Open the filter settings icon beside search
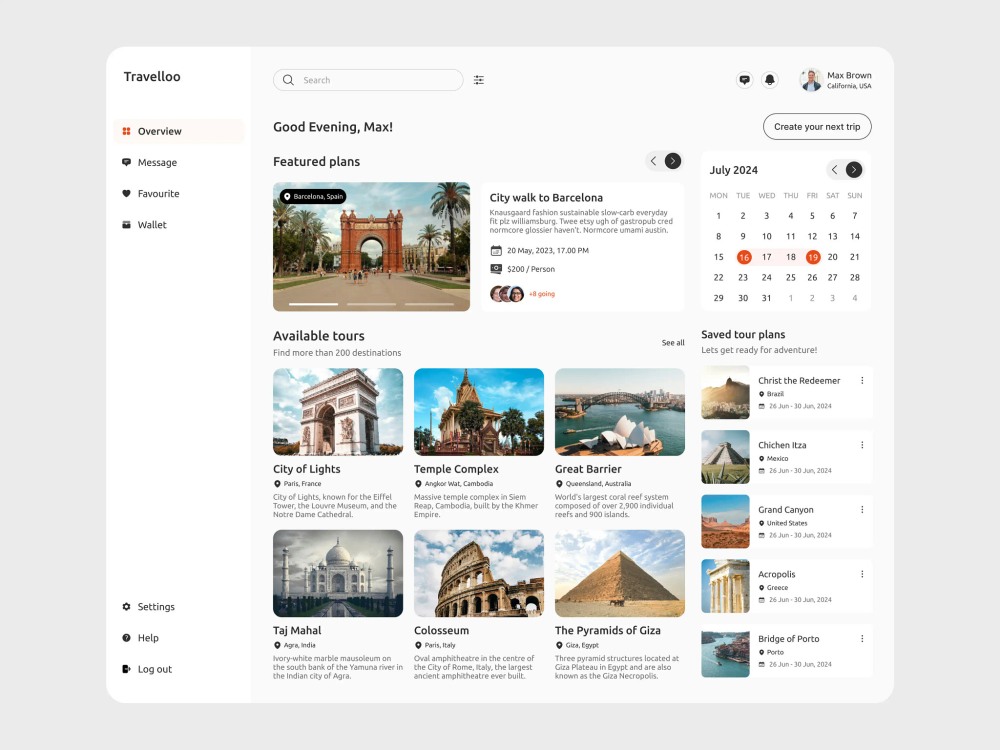Screen dimensions: 1000x750 point(479,80)
